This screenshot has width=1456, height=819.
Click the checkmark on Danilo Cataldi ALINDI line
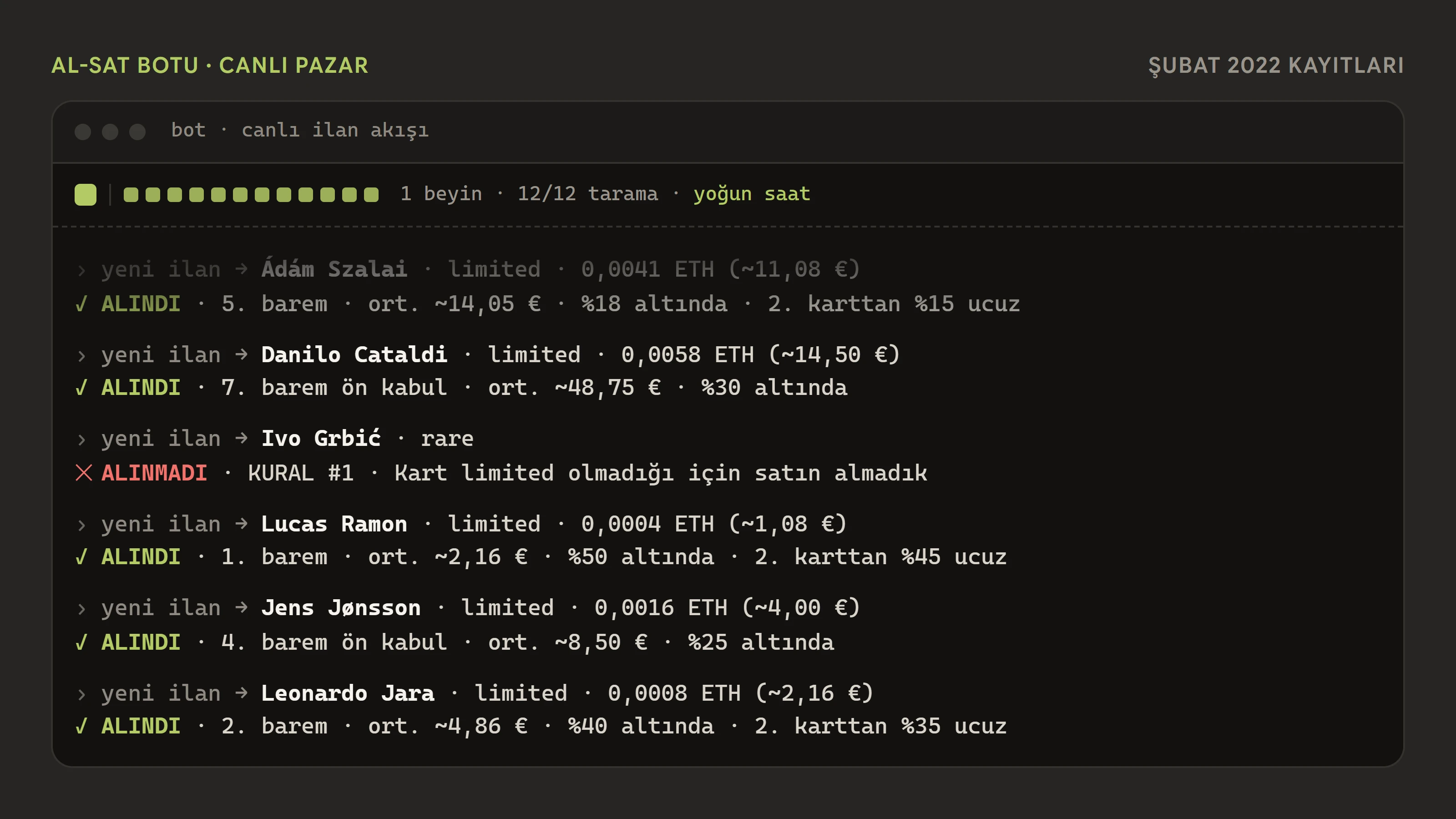coord(81,388)
